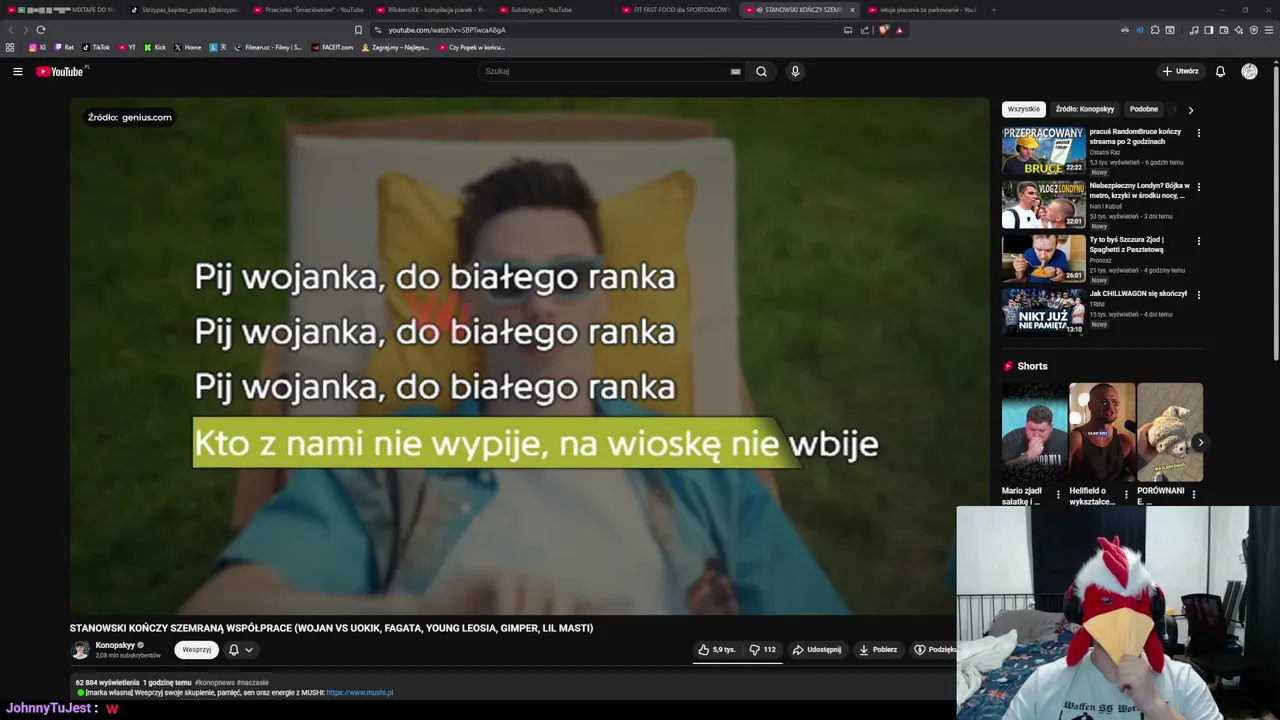Screen dimensions: 1280x720
Task: Open the Szczura Zjod Spaghetti video thumbnail
Action: click(x=1044, y=259)
